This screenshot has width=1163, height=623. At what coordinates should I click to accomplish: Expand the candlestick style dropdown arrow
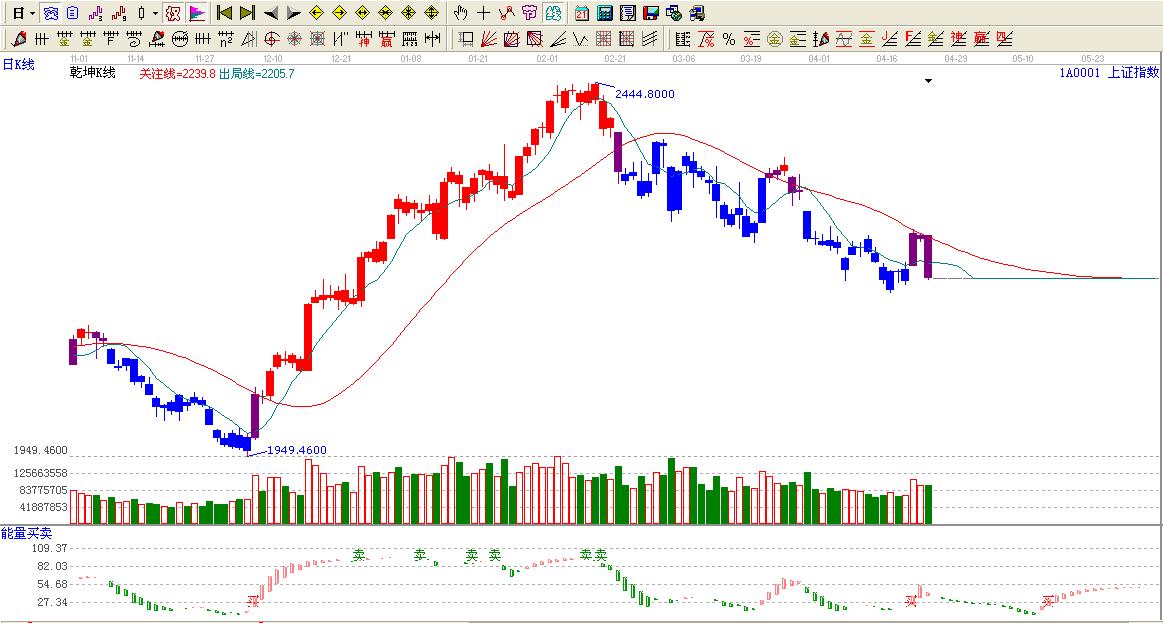(x=155, y=13)
